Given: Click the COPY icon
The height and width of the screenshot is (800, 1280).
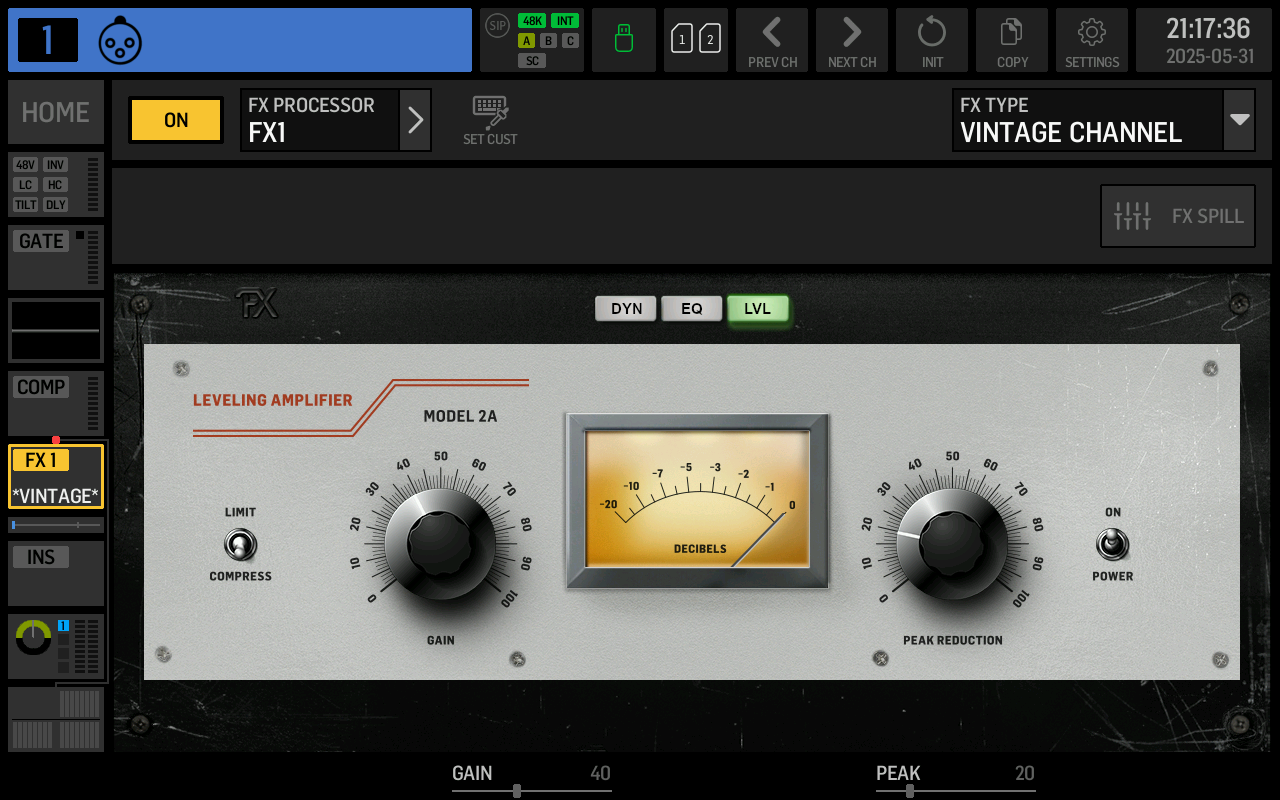Looking at the screenshot, I should click(1012, 40).
